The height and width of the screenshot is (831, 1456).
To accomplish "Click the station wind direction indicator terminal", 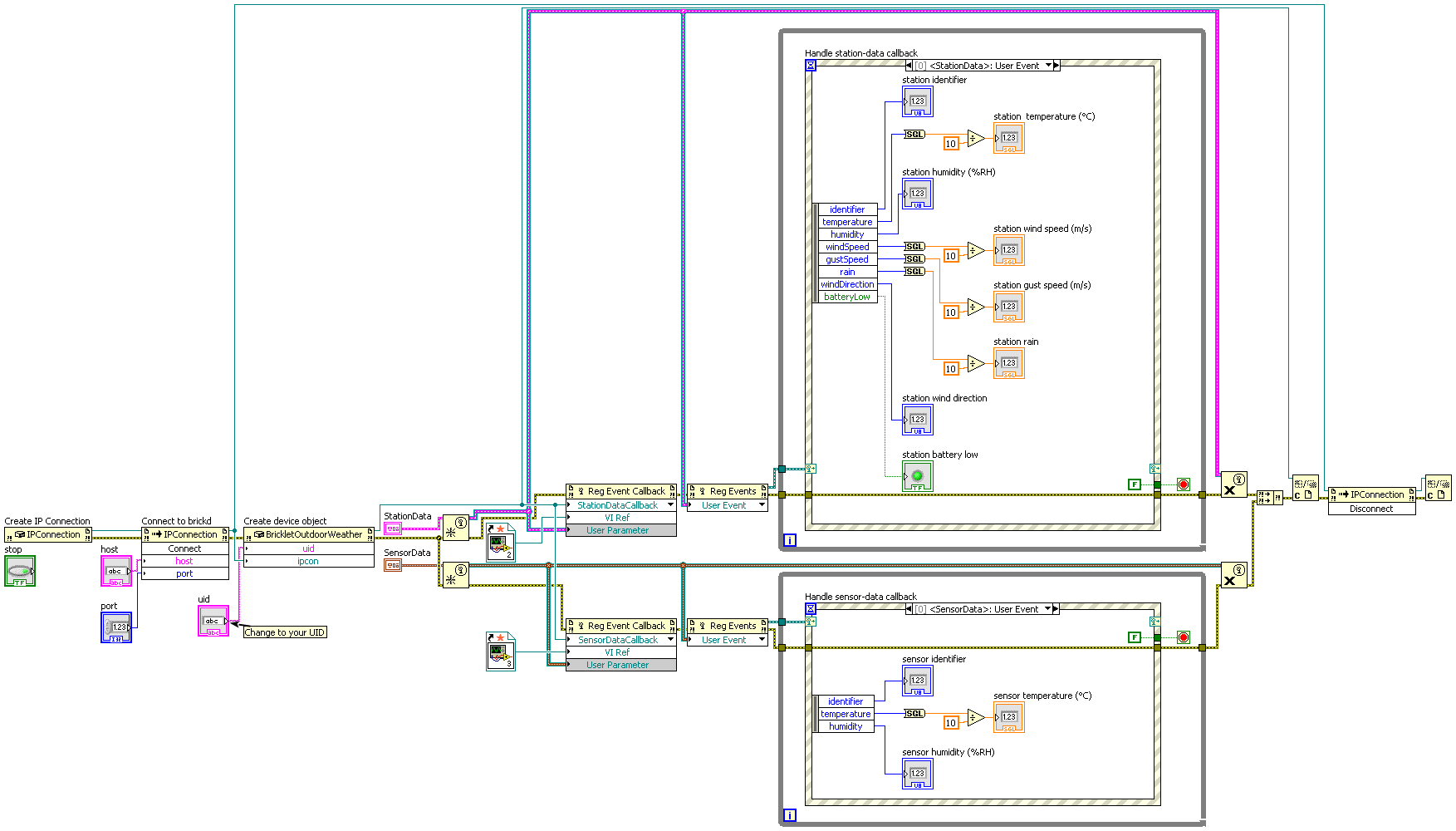I will tap(917, 420).
